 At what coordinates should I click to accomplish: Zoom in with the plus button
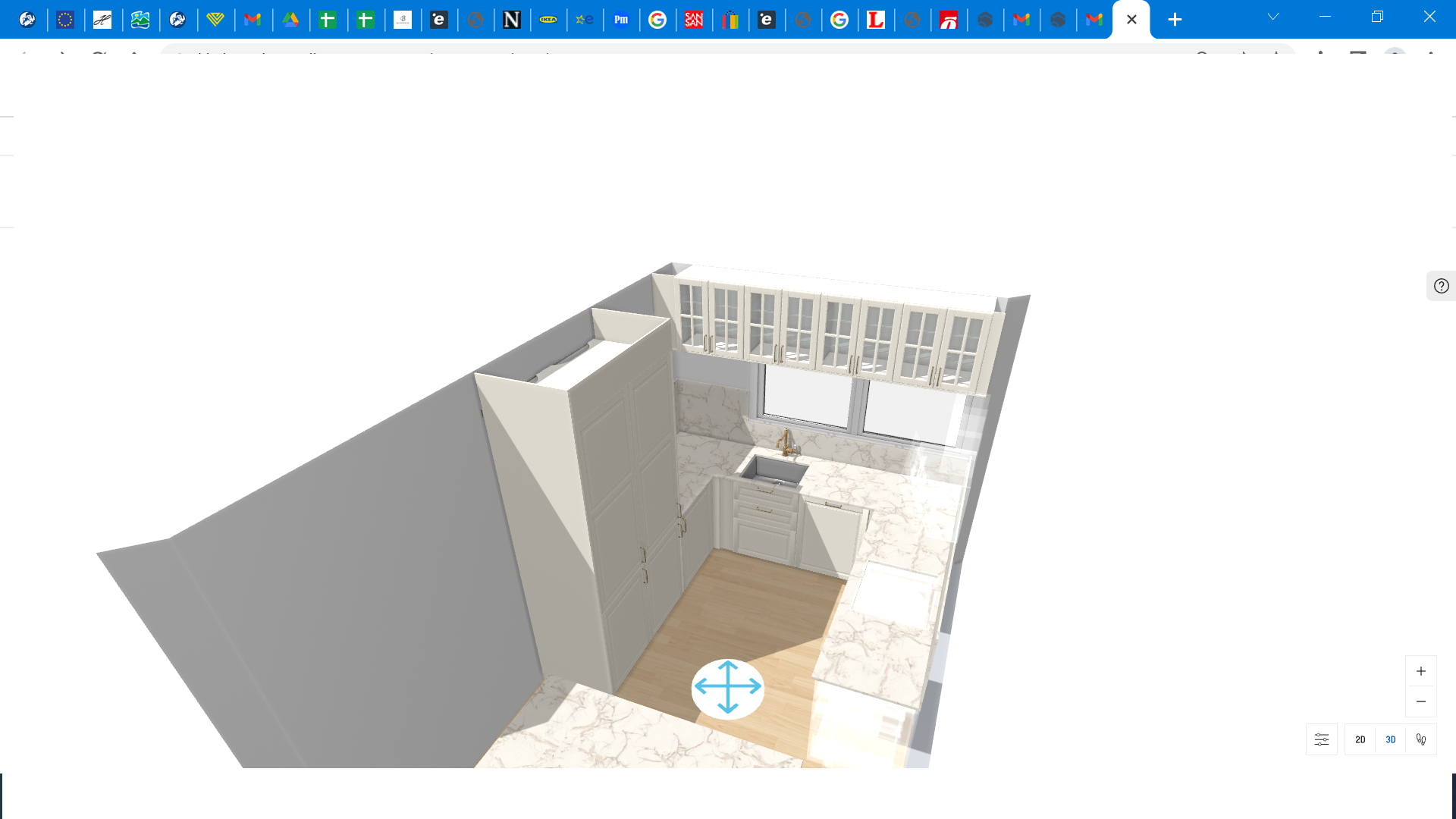pyautogui.click(x=1420, y=671)
